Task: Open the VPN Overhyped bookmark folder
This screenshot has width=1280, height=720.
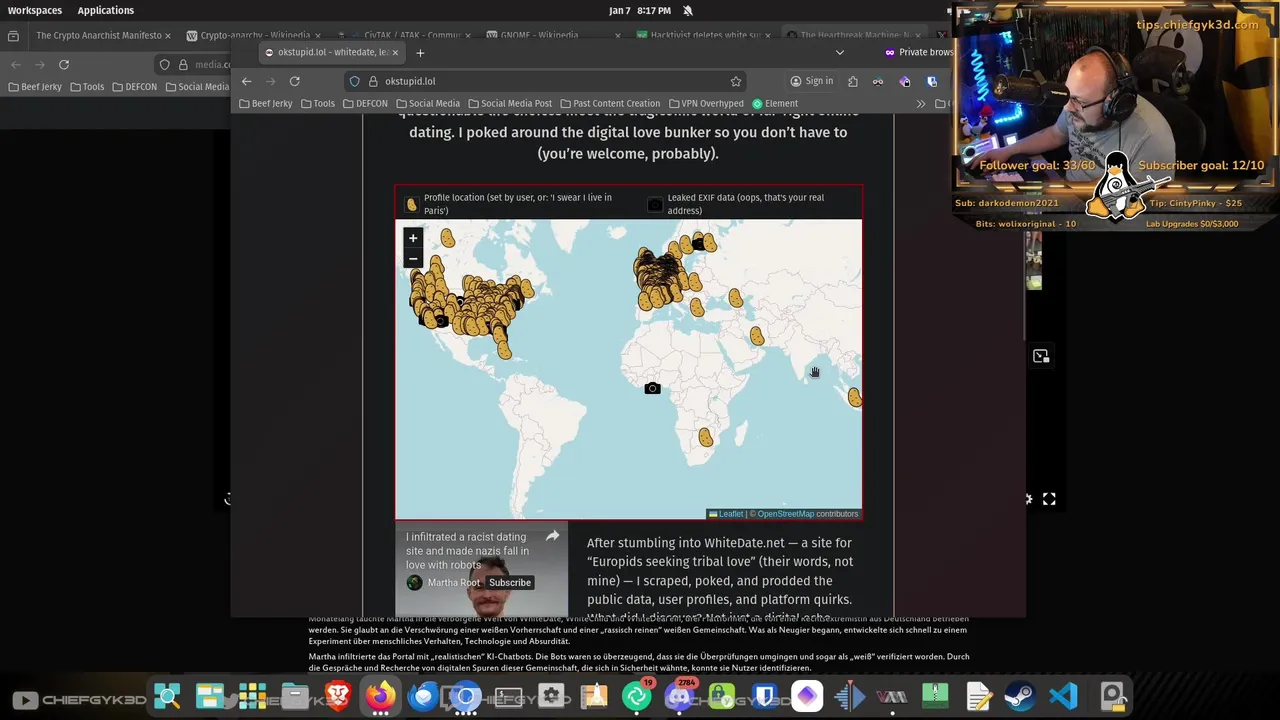Action: [x=706, y=103]
